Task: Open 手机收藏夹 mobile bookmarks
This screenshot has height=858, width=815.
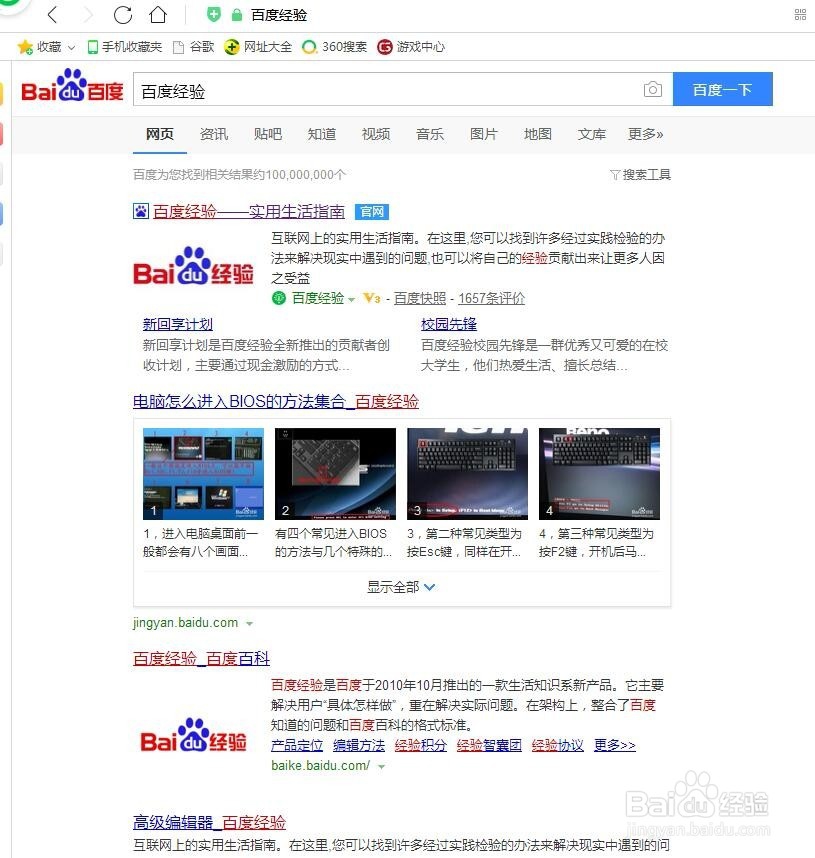Action: coord(125,47)
